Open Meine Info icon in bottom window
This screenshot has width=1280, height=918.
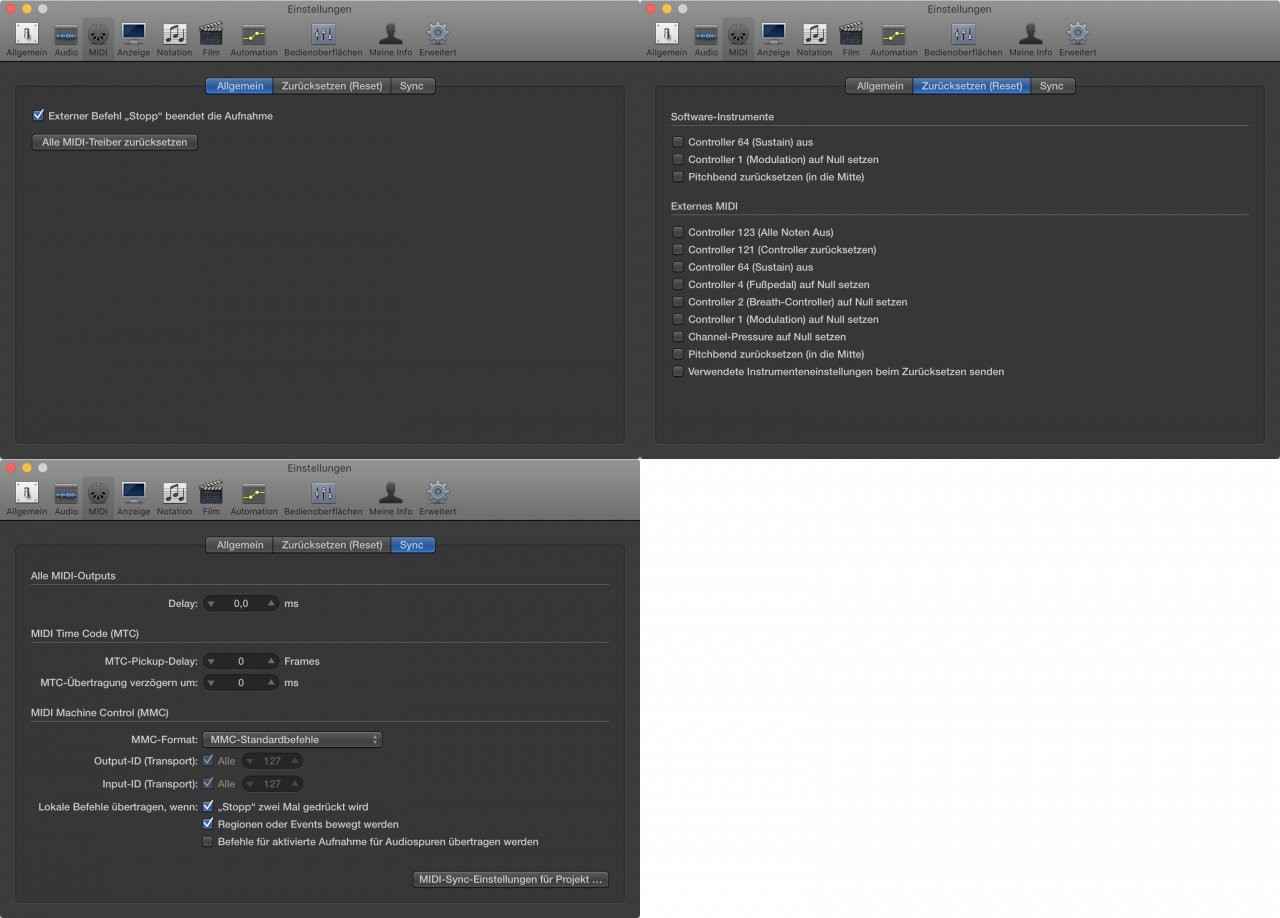click(390, 497)
